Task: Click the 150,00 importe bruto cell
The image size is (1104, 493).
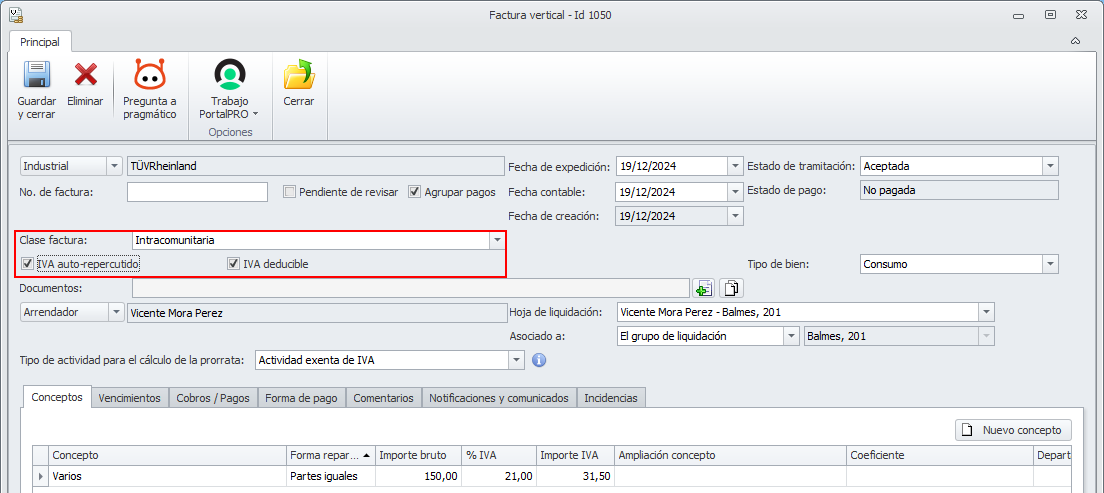Action: click(418, 476)
